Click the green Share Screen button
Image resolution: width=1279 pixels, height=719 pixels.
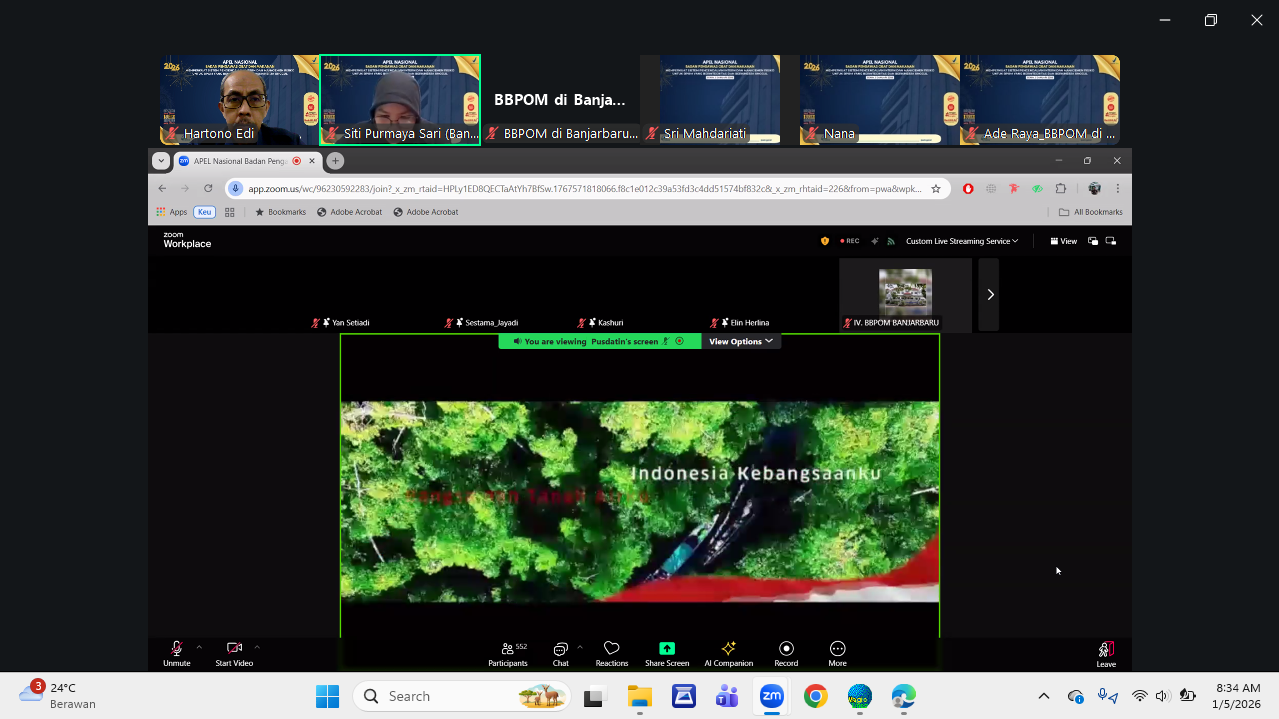[x=667, y=653]
